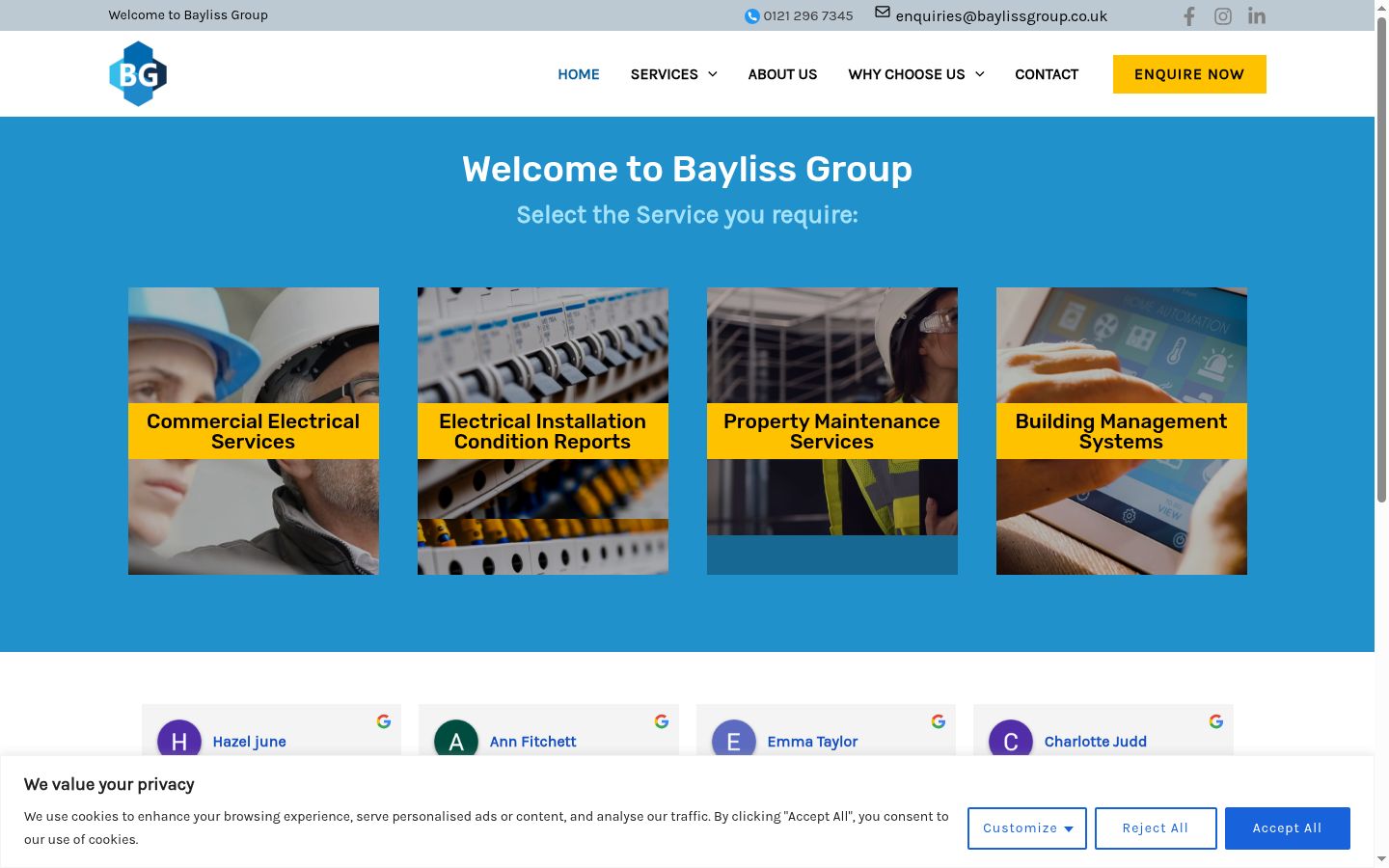Click Google icon on Ann Fitchett review
The width and height of the screenshot is (1389, 868).
click(x=662, y=721)
